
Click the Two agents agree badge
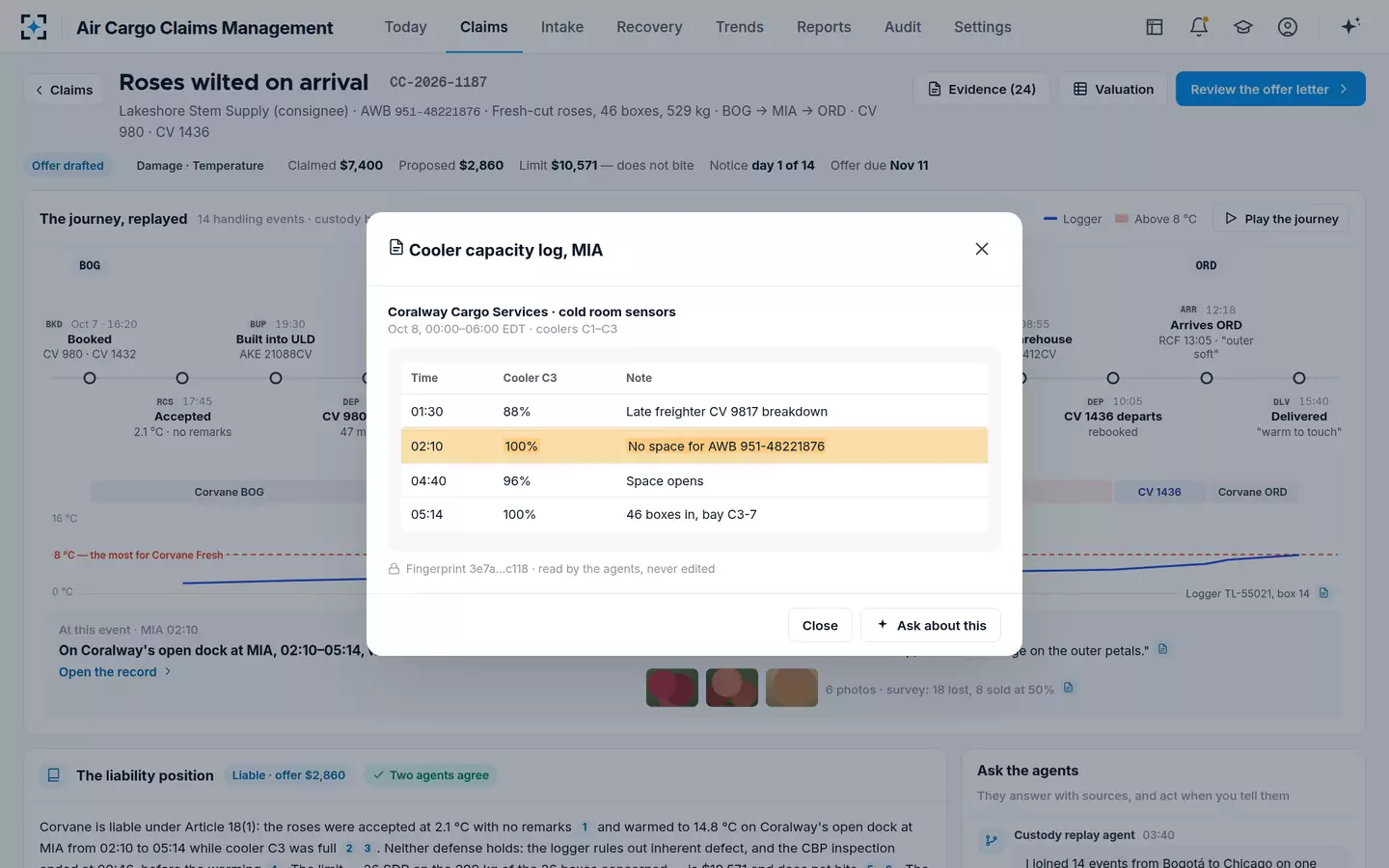(x=430, y=775)
